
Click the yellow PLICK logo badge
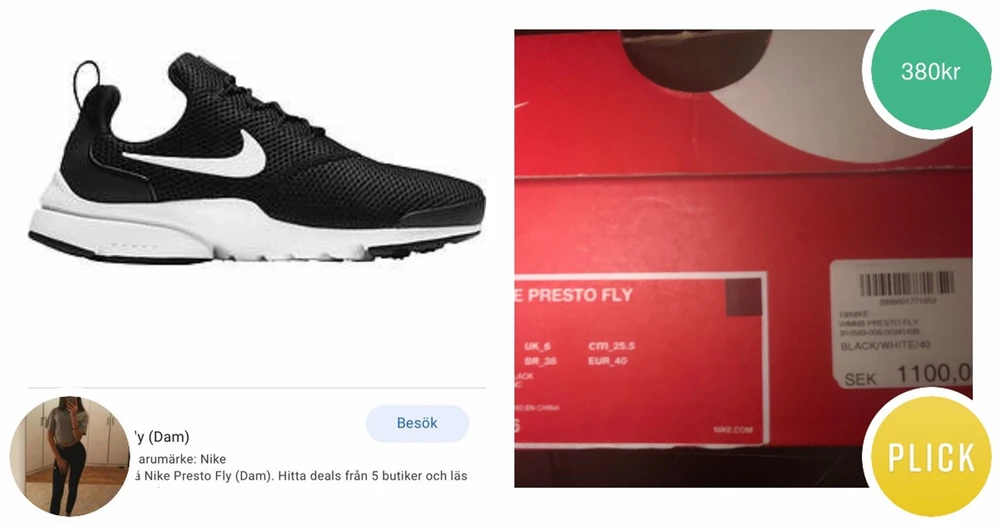pos(931,457)
